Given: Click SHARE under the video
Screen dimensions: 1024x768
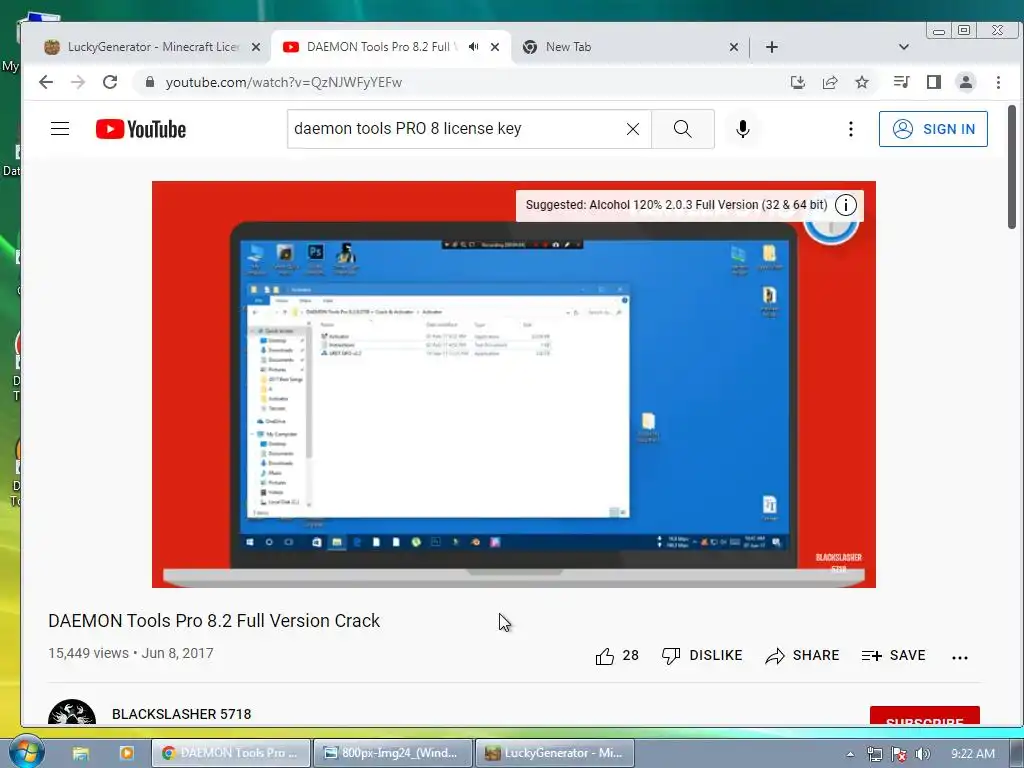Looking at the screenshot, I should pyautogui.click(x=803, y=656).
